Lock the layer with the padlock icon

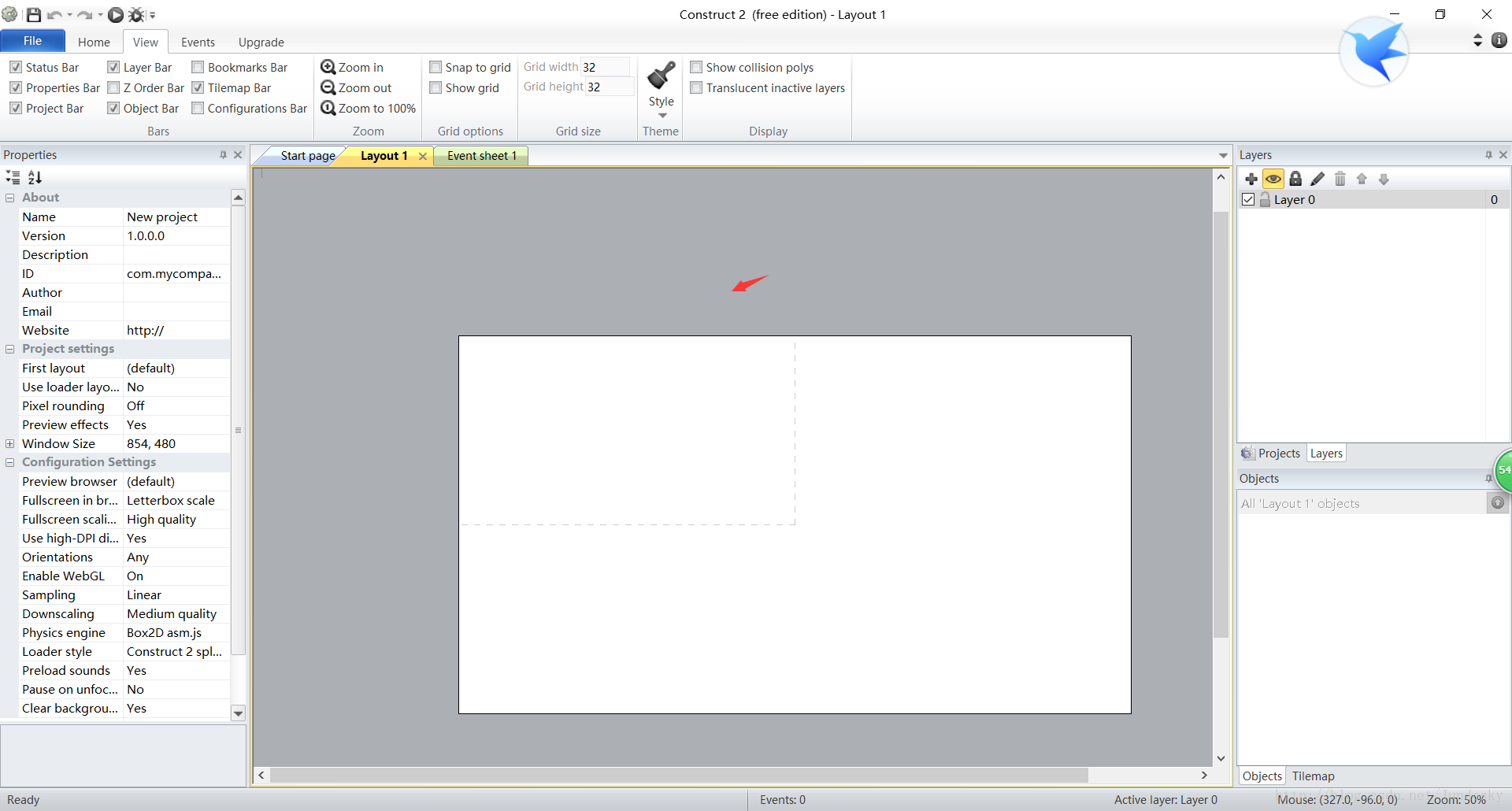[1295, 179]
